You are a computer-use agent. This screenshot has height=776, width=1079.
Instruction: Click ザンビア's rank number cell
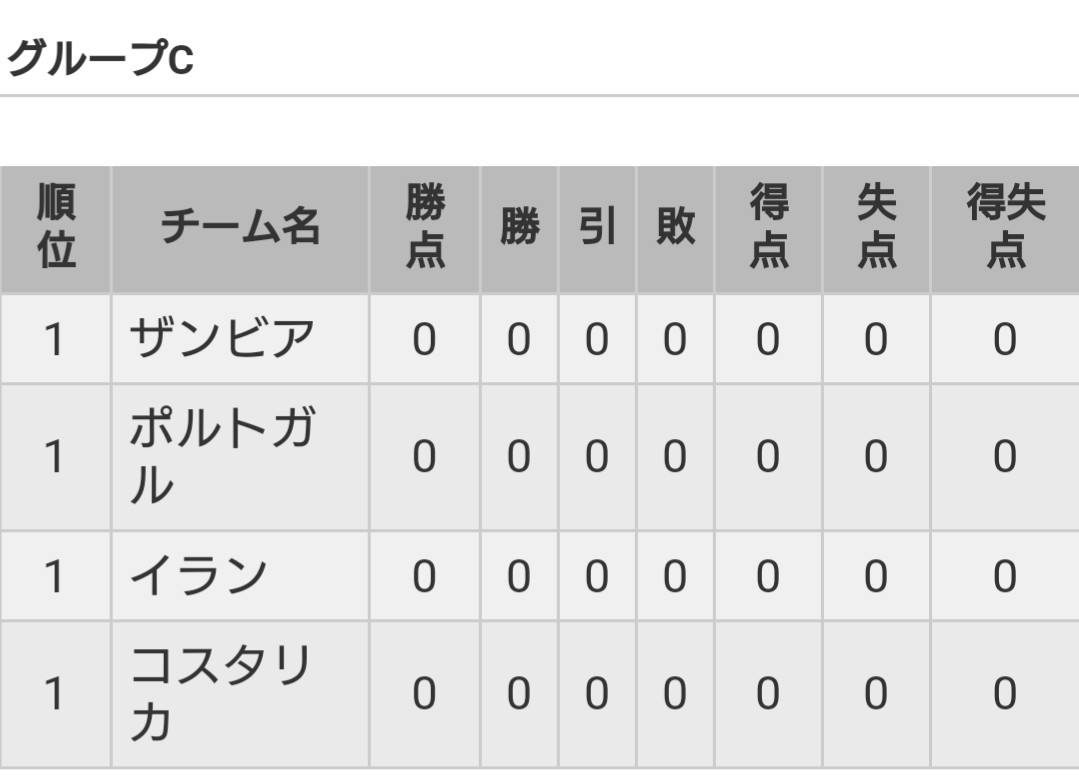56,339
